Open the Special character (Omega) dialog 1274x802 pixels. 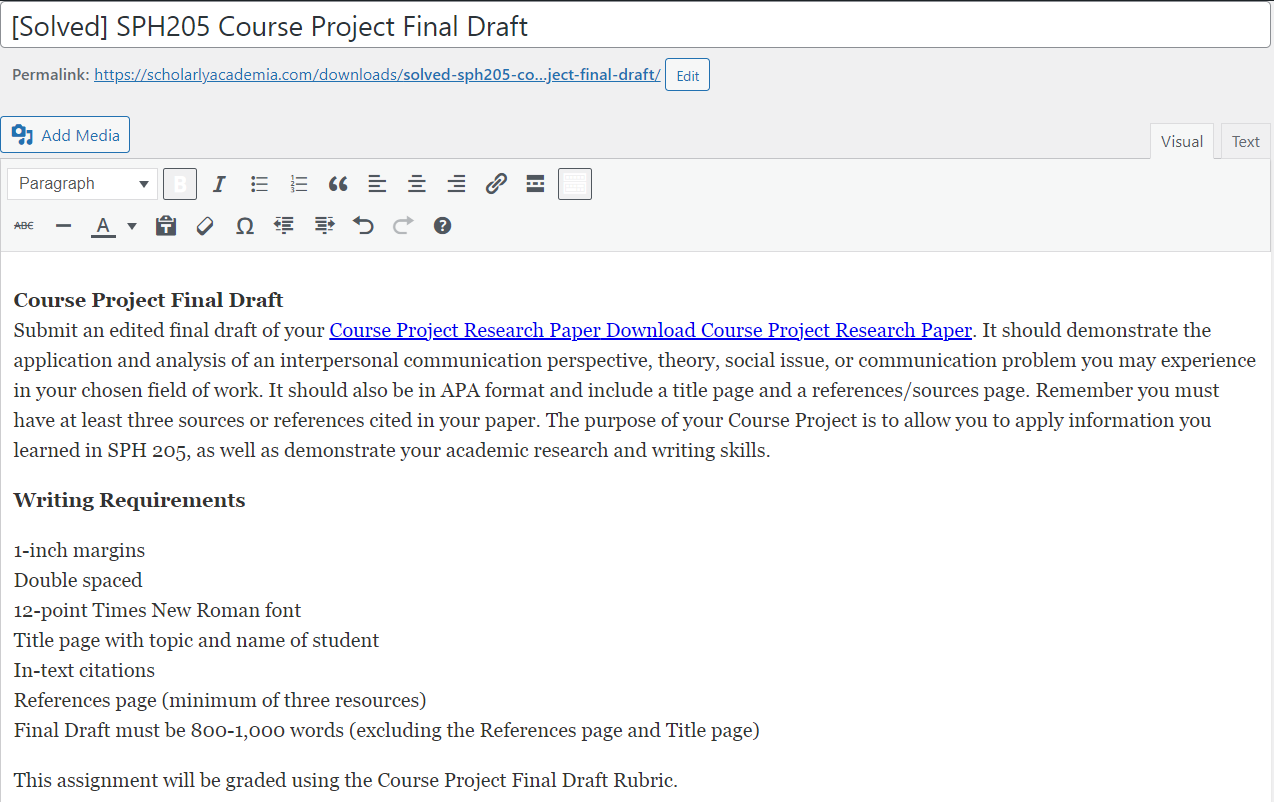coord(245,226)
